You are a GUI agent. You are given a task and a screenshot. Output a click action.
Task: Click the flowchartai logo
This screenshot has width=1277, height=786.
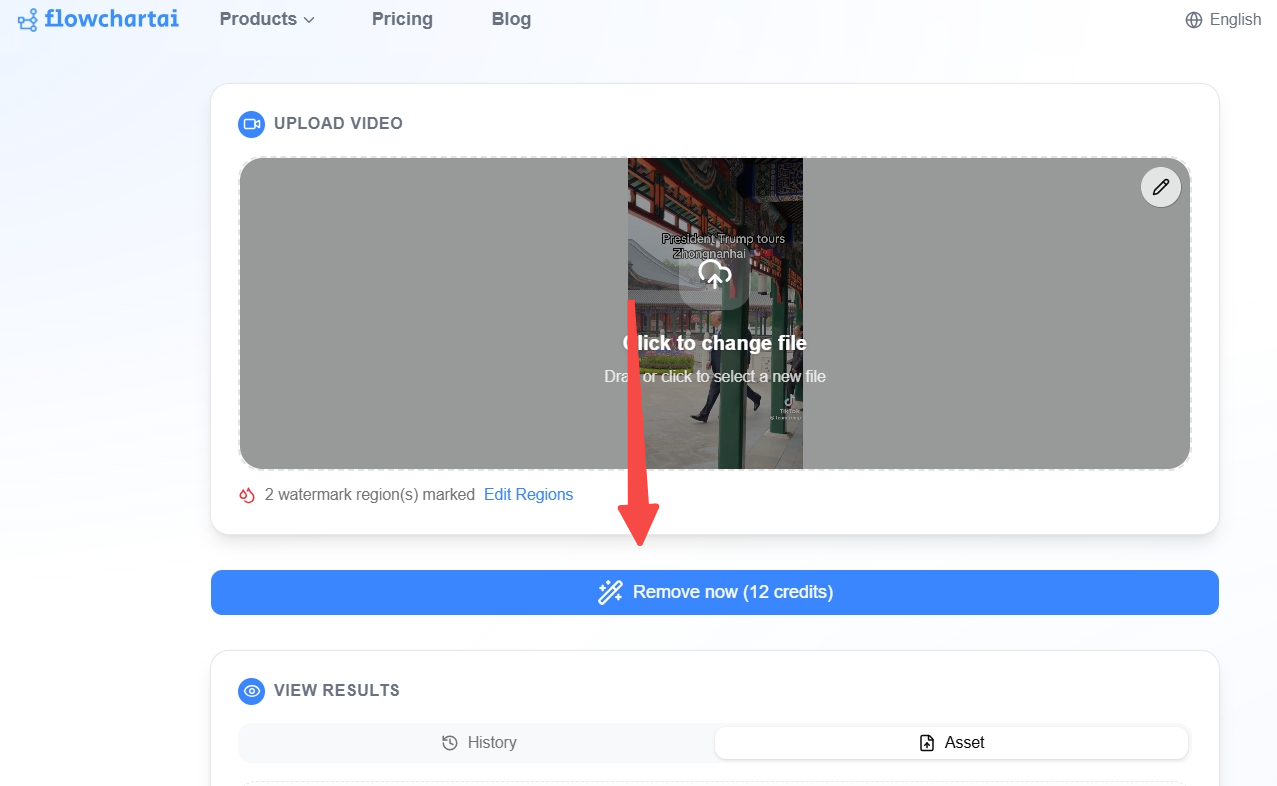98,19
